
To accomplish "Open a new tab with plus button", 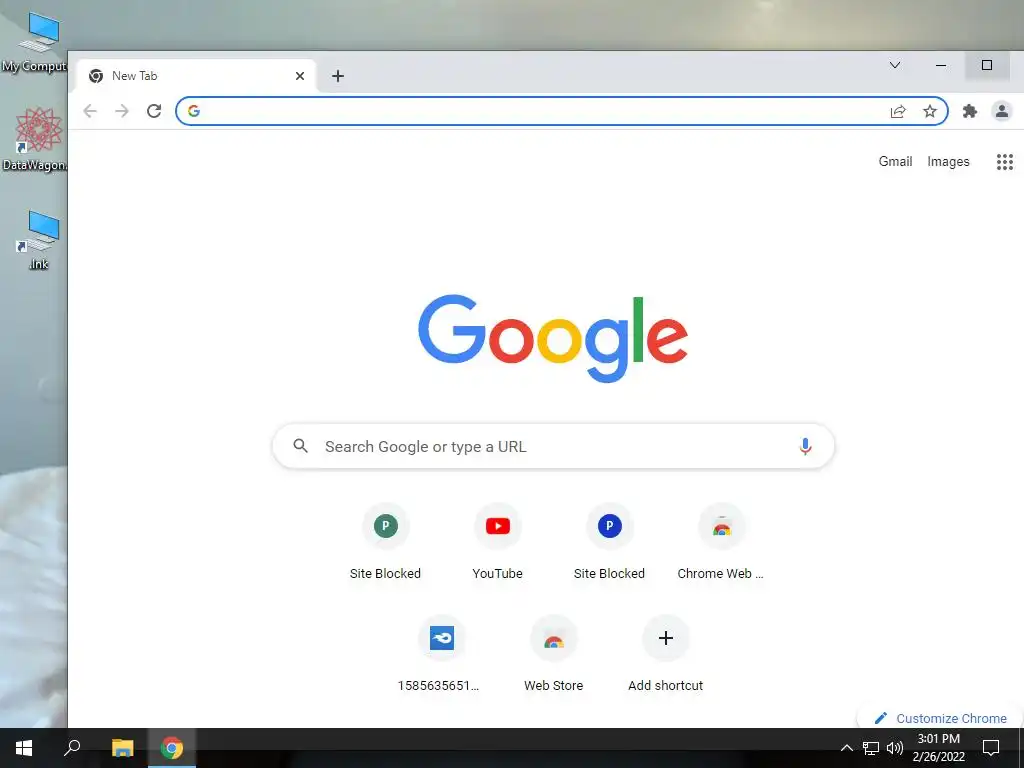I will (338, 76).
